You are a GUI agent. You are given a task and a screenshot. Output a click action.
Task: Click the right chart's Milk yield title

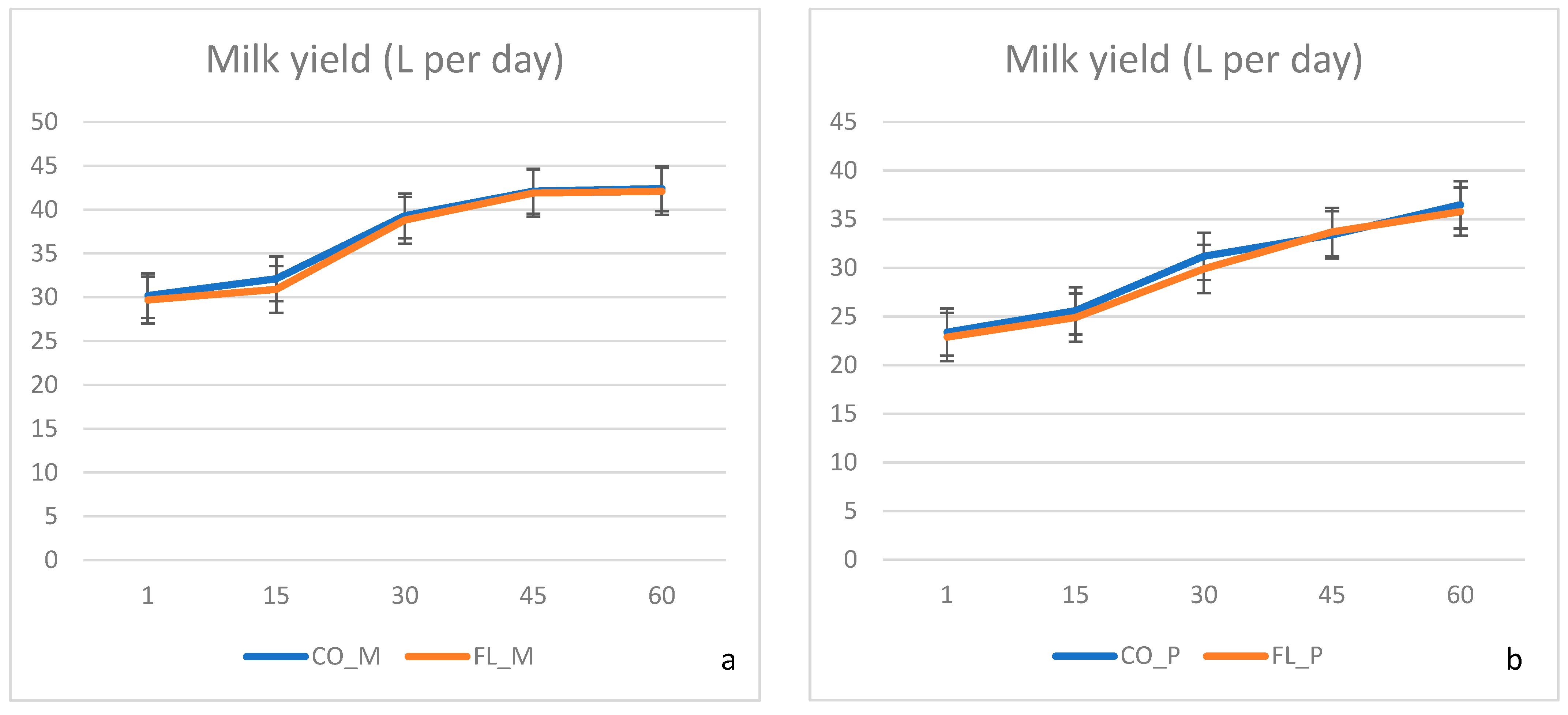tap(1183, 60)
